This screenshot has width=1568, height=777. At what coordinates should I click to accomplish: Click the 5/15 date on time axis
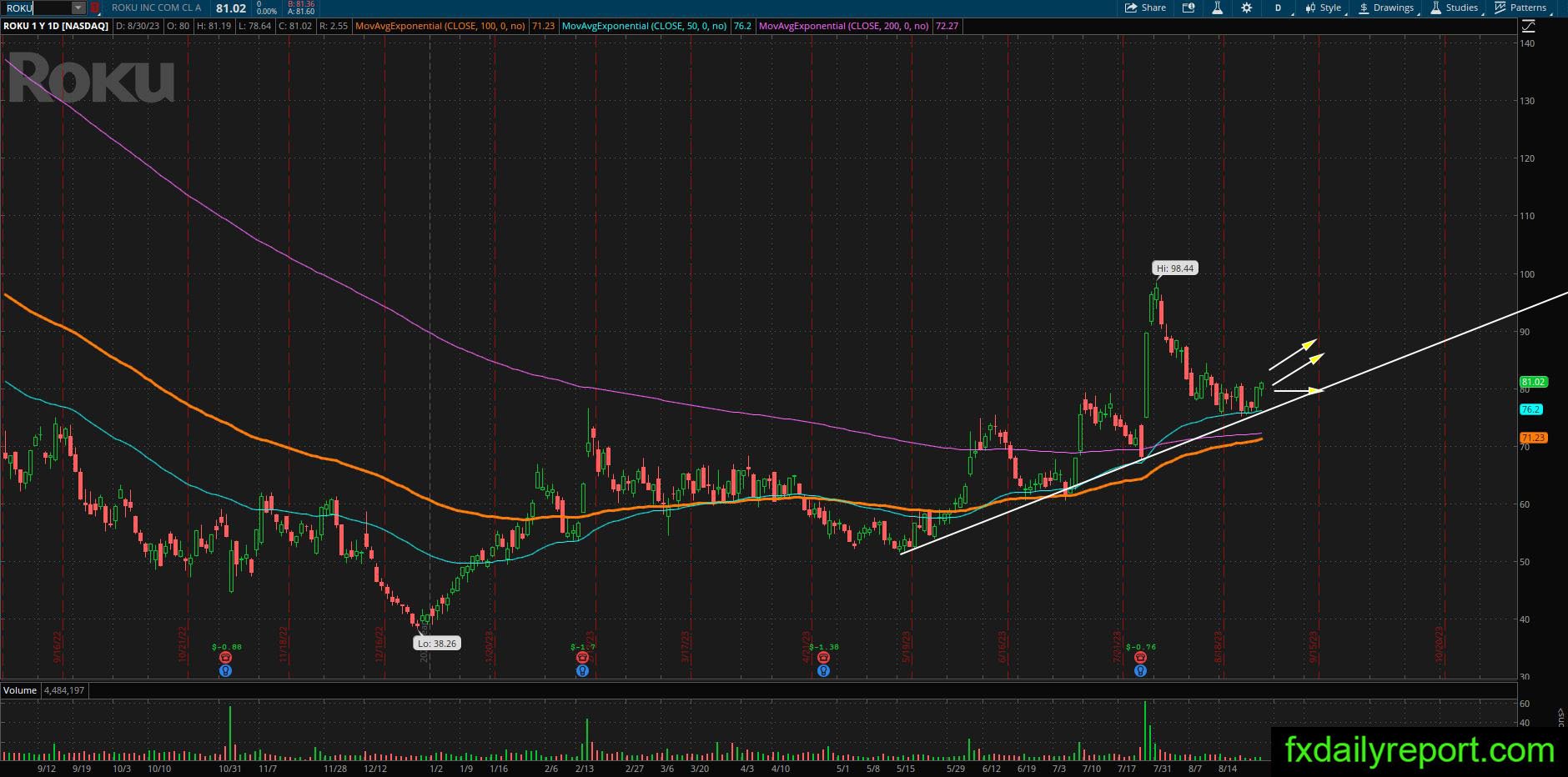[905, 769]
